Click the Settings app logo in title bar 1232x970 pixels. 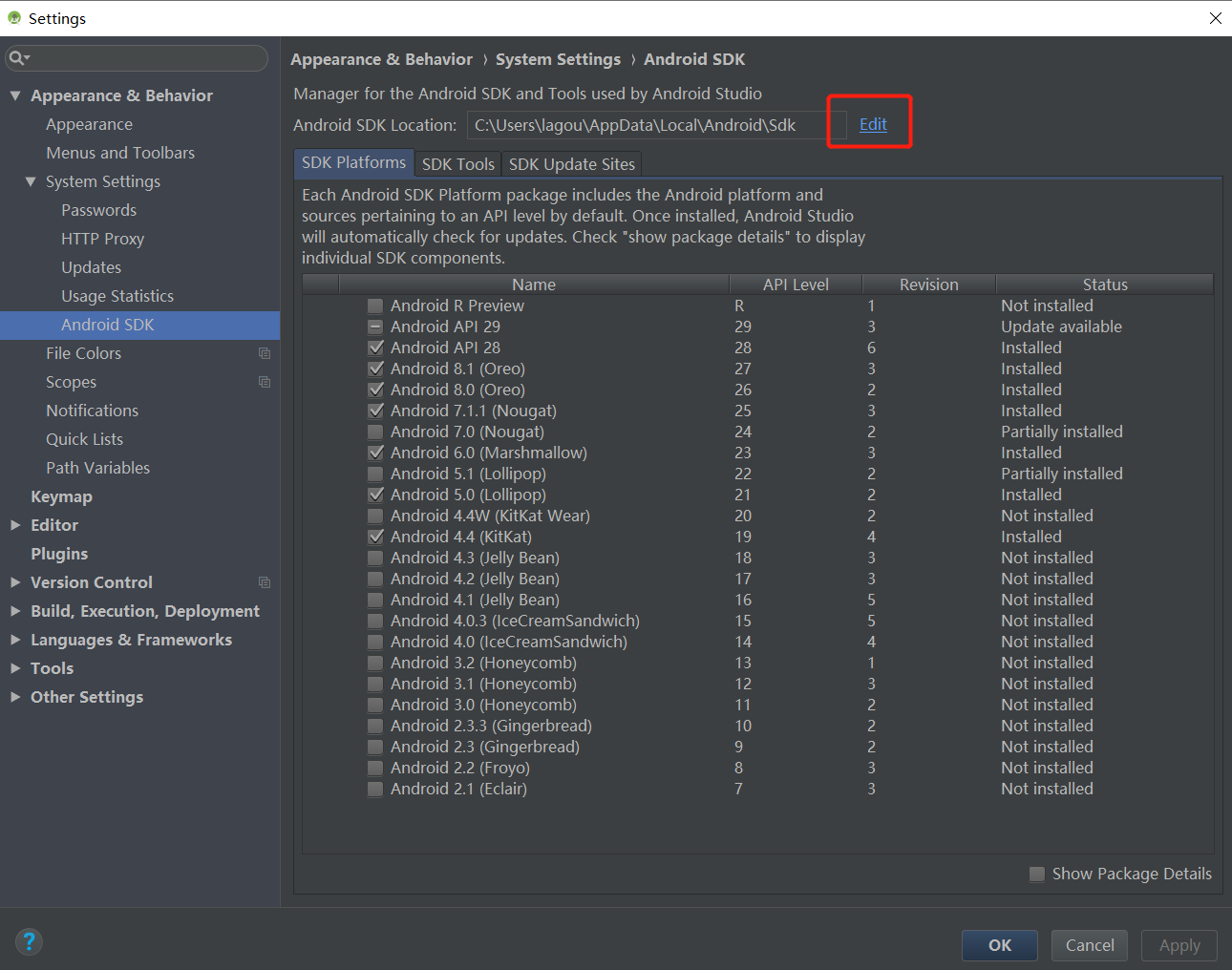[13, 16]
